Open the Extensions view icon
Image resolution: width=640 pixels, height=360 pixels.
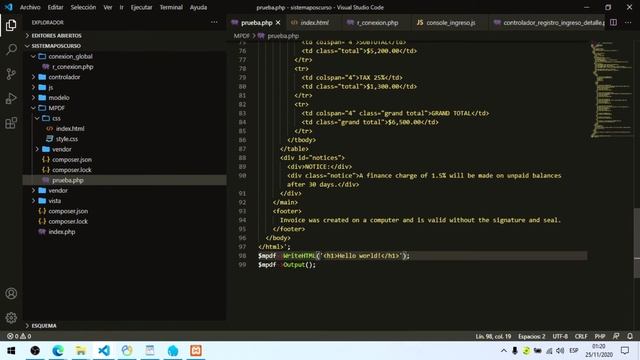point(11,123)
